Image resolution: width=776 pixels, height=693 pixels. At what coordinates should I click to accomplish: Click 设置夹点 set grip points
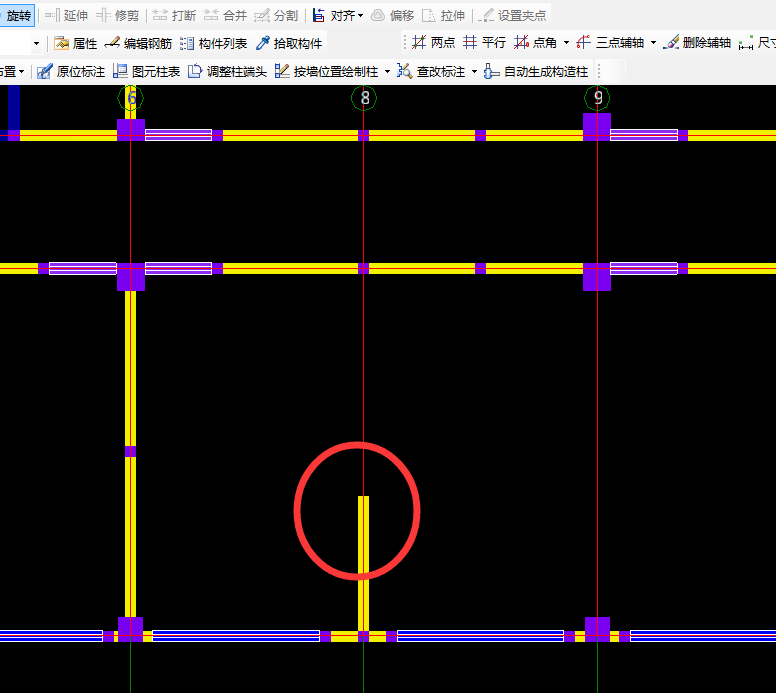tap(512, 16)
